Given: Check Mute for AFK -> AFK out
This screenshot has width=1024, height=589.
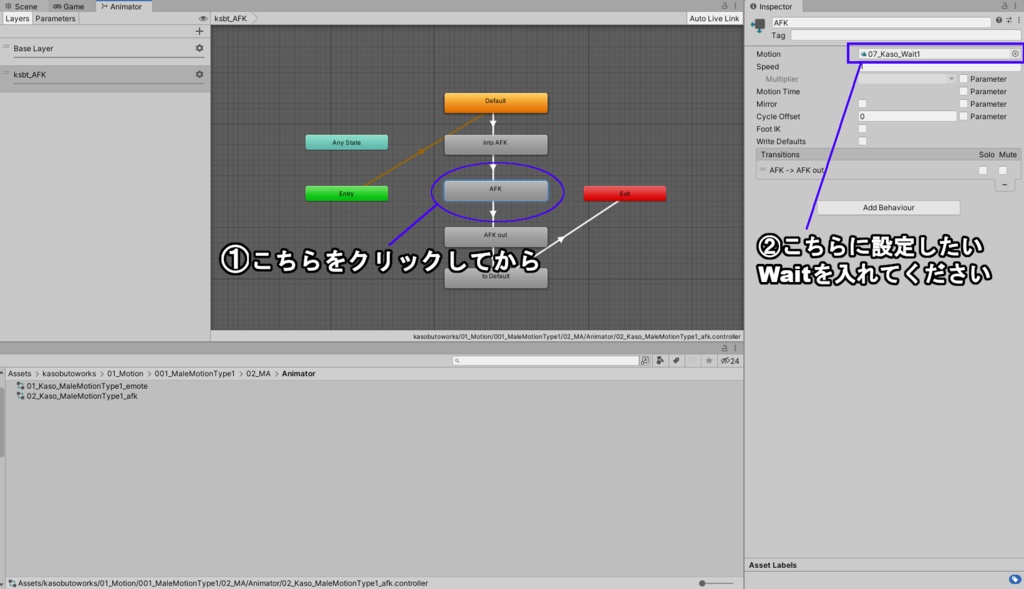Looking at the screenshot, I should [1002, 170].
